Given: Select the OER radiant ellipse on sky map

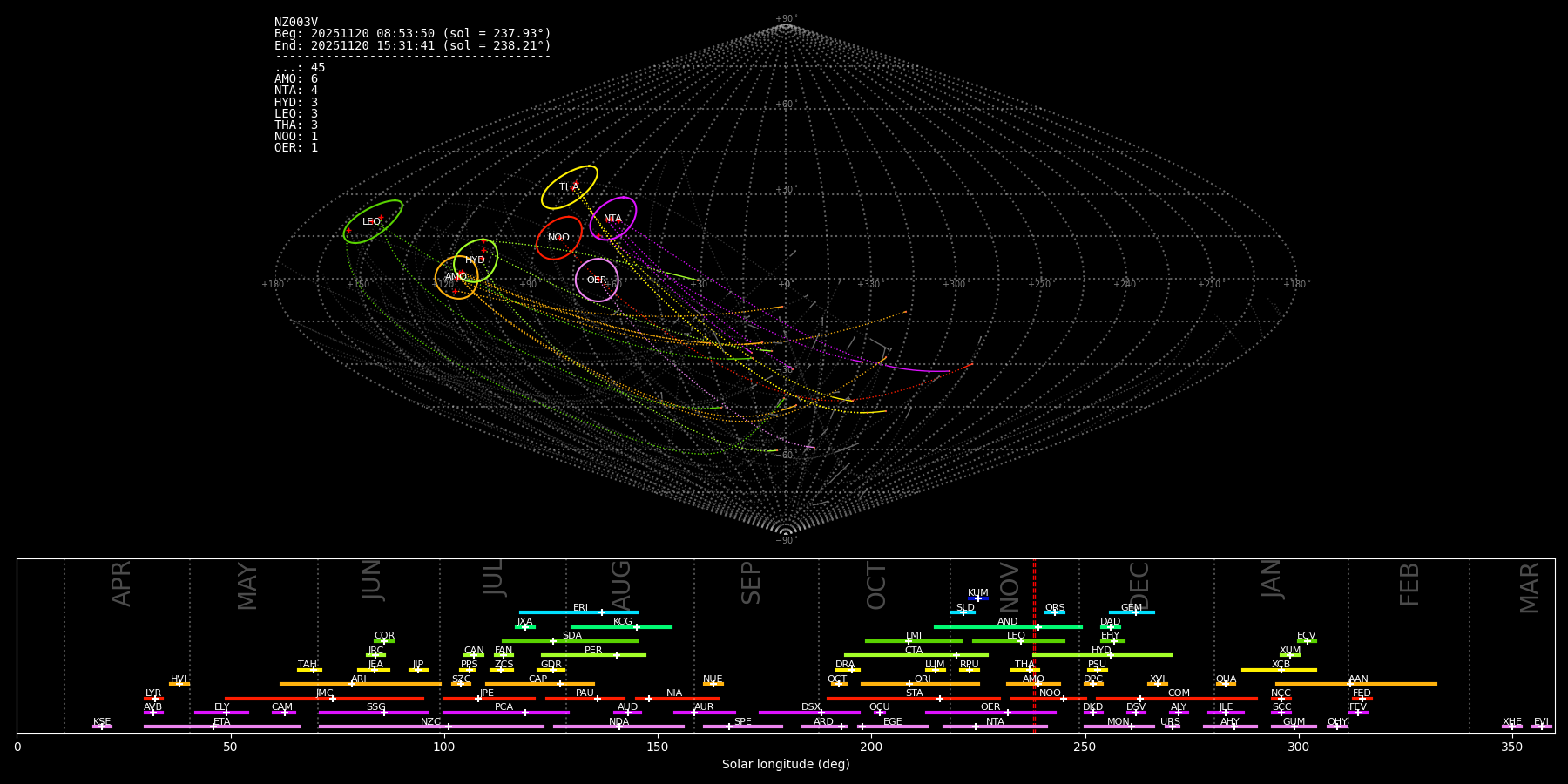Looking at the screenshot, I should (x=597, y=280).
